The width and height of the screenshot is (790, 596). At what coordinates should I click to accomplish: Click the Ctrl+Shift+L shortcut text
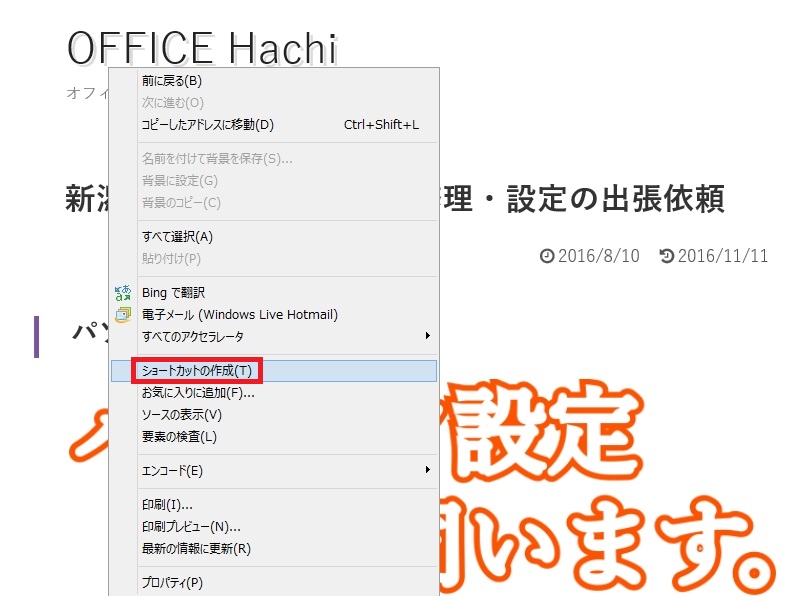click(x=381, y=124)
